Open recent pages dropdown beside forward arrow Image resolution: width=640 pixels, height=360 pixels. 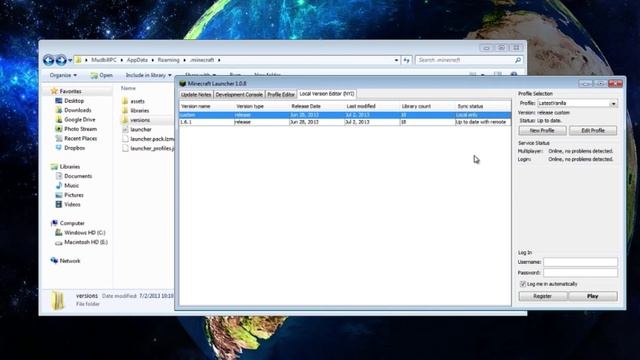(x=70, y=60)
